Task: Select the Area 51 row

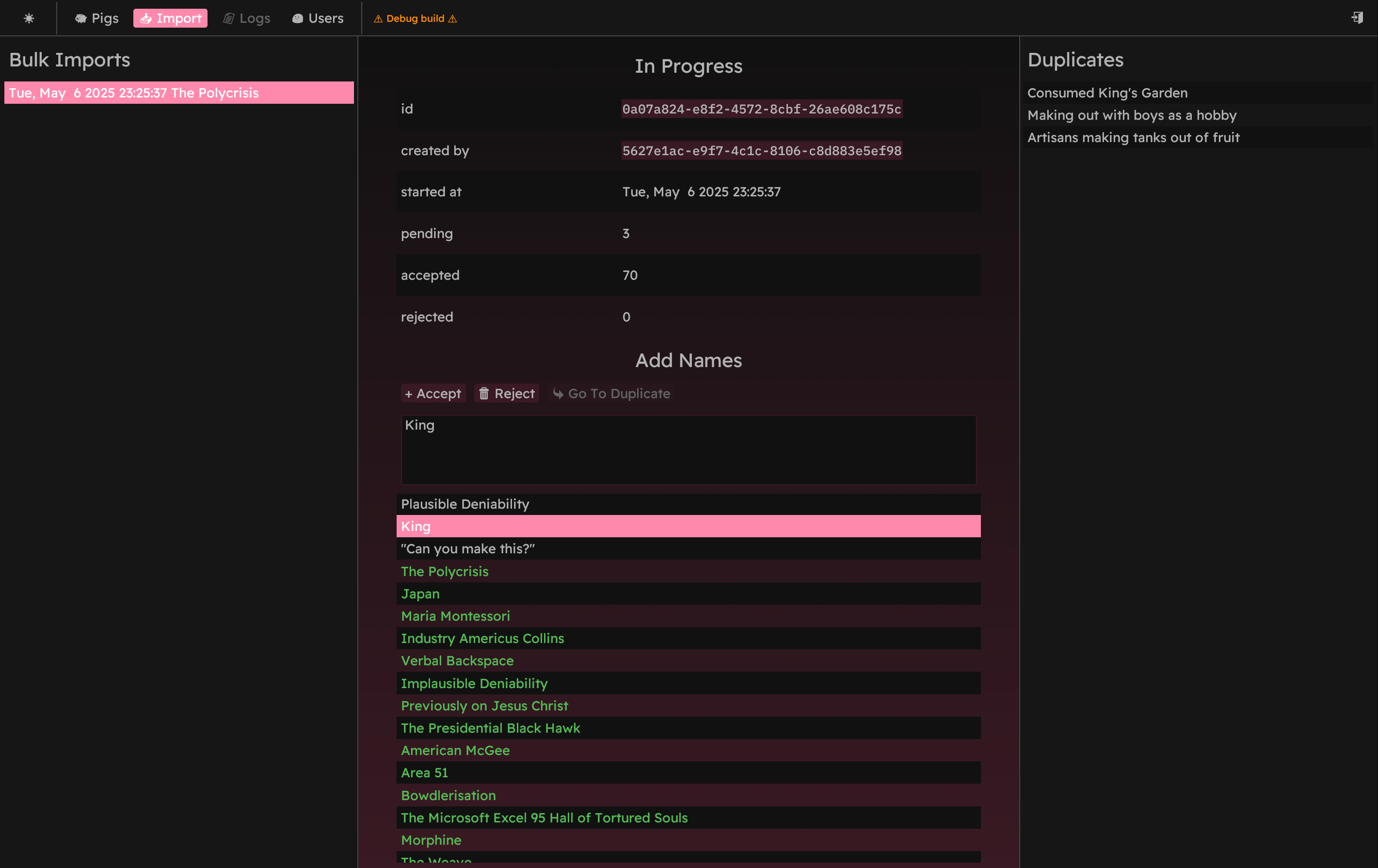Action: coord(689,773)
